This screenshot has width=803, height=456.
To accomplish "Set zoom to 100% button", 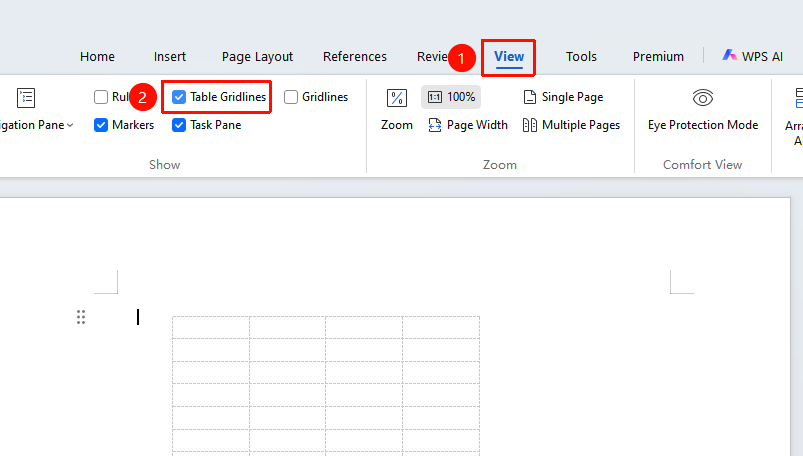I will coord(451,97).
